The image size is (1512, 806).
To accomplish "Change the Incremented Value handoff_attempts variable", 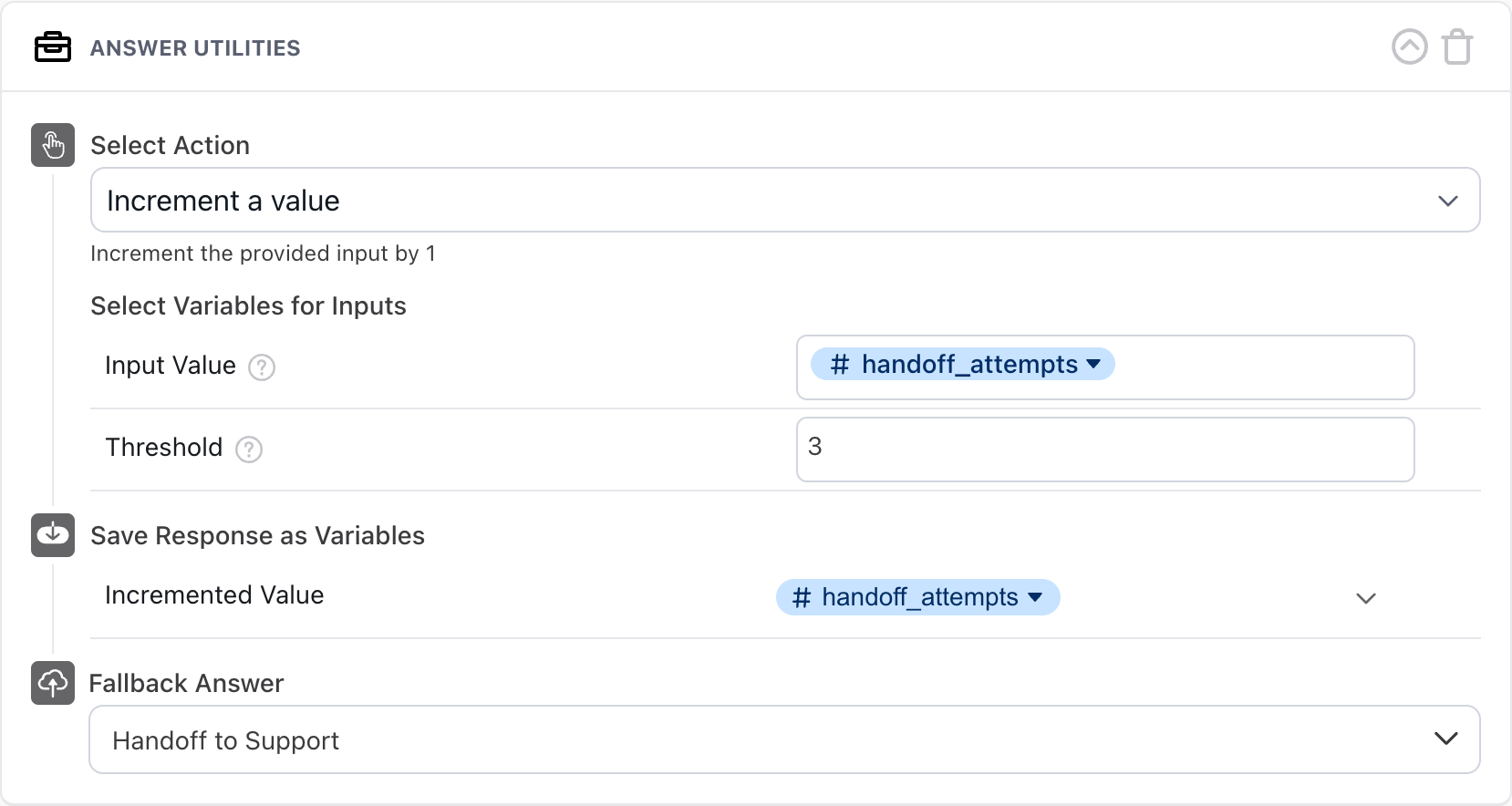I will click(x=917, y=598).
